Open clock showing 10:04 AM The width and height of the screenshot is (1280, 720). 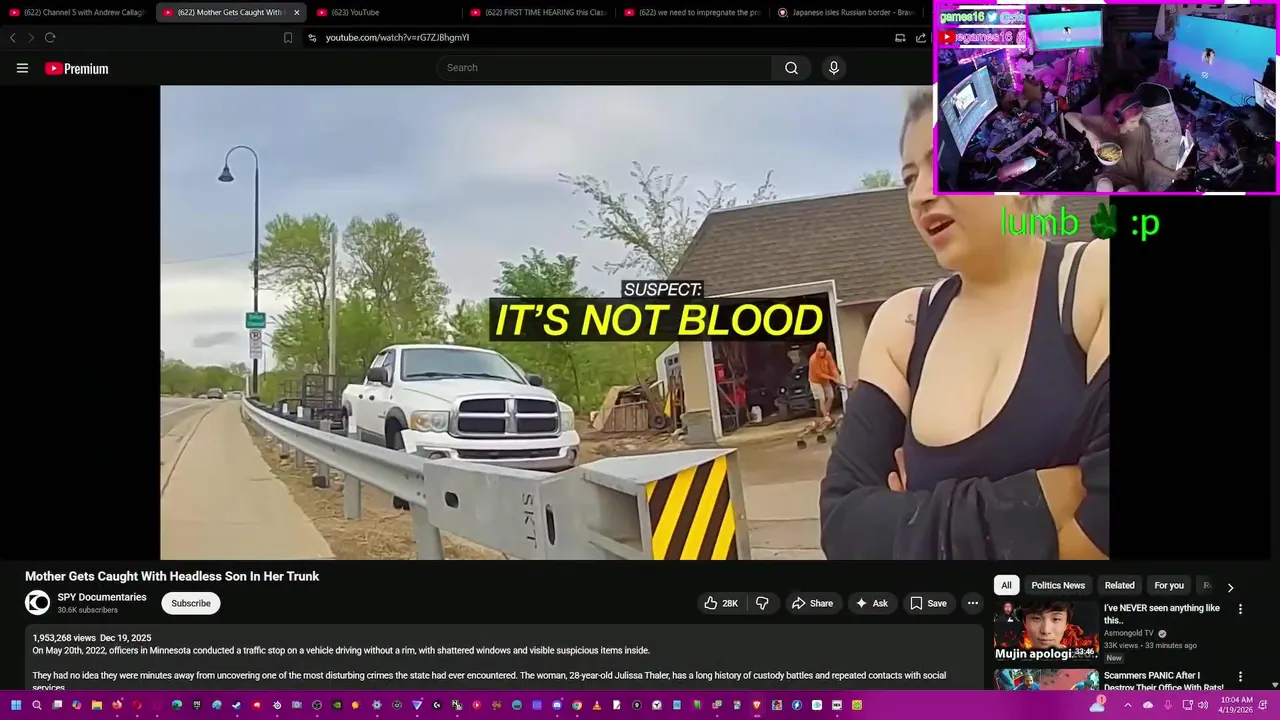(x=1236, y=705)
